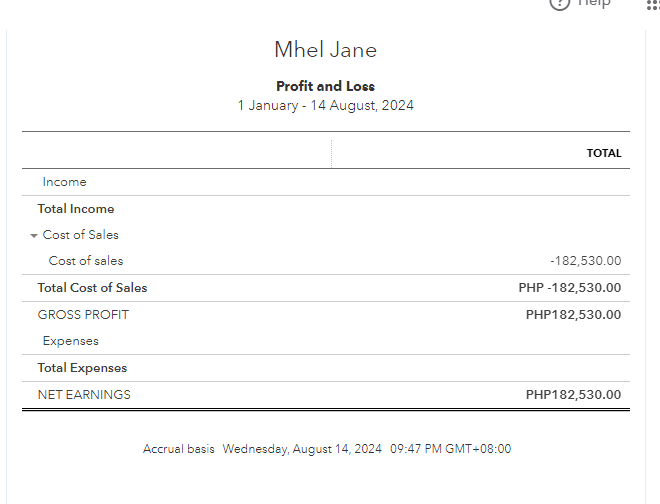
Task: Open the apps grid icon
Action: [x=653, y=3]
